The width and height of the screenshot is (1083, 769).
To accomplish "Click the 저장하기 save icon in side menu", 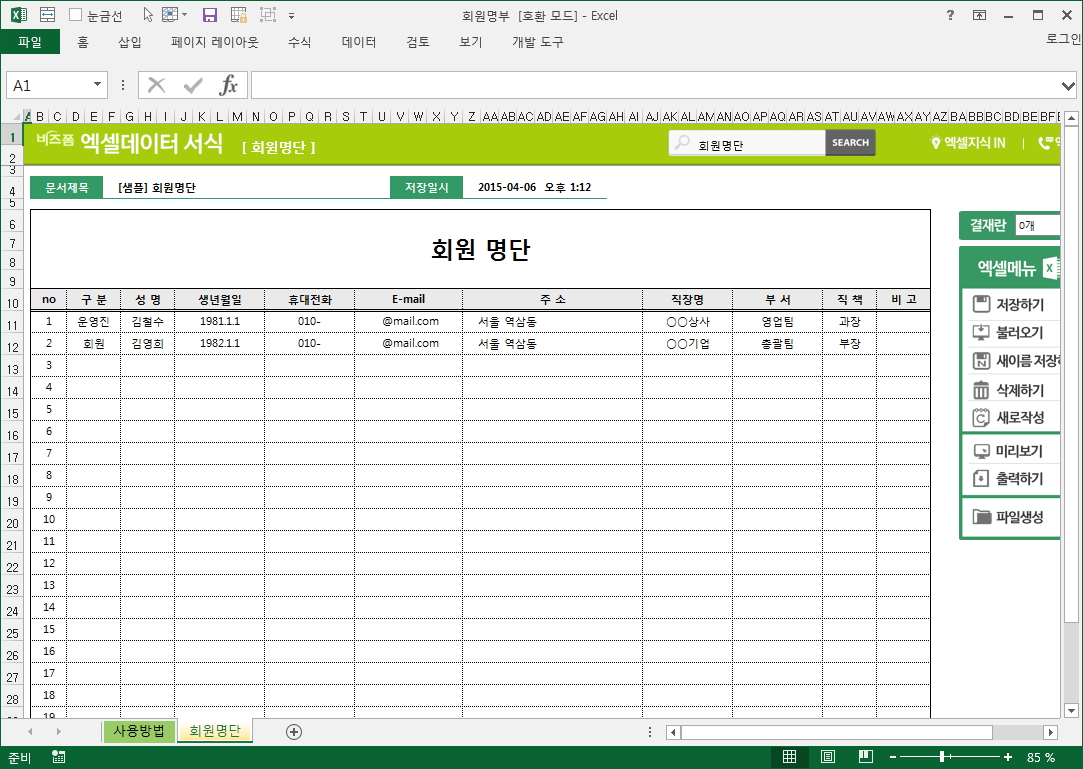I will point(981,304).
